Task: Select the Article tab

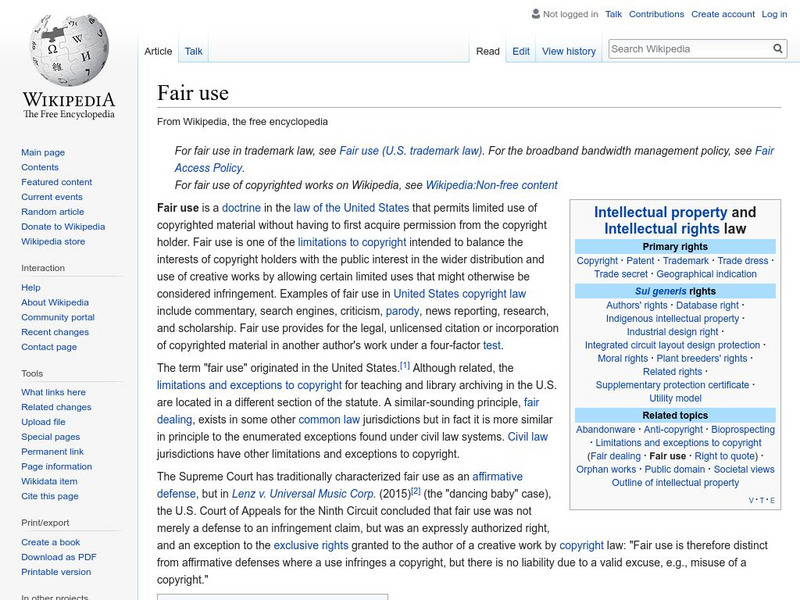Action: 159,51
